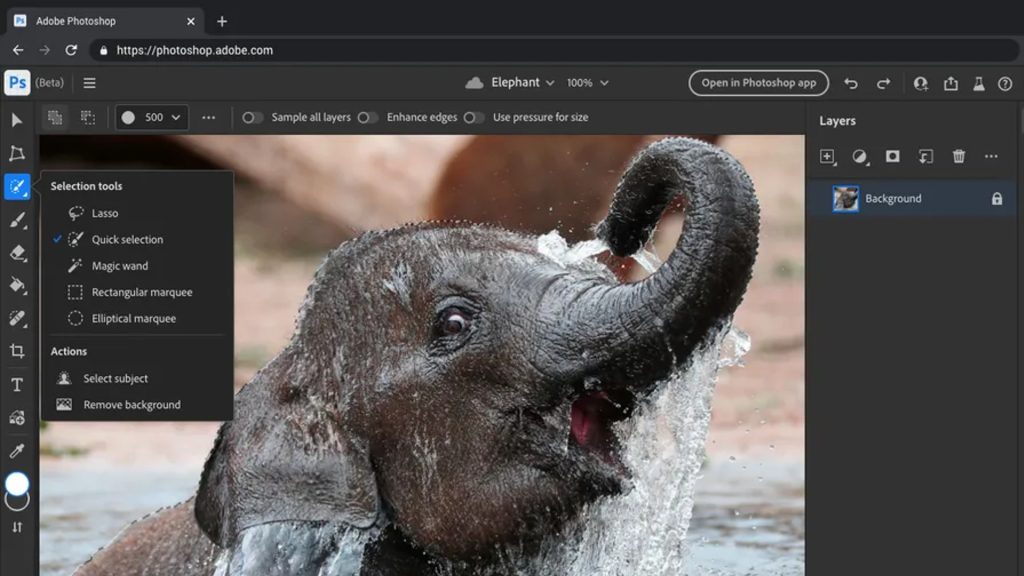Click the white foreground color swatch

coord(17,484)
